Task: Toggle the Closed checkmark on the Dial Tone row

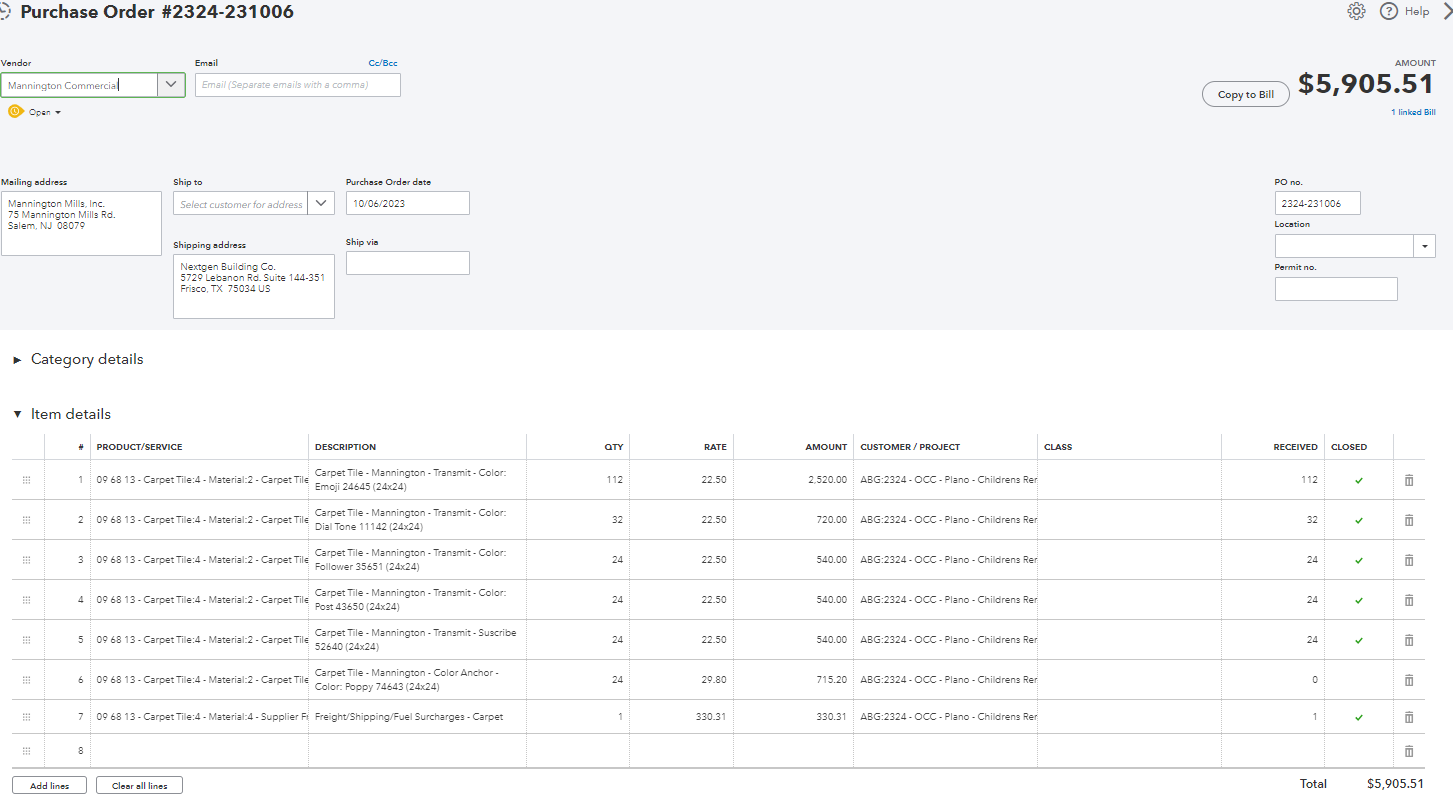Action: tap(1358, 520)
